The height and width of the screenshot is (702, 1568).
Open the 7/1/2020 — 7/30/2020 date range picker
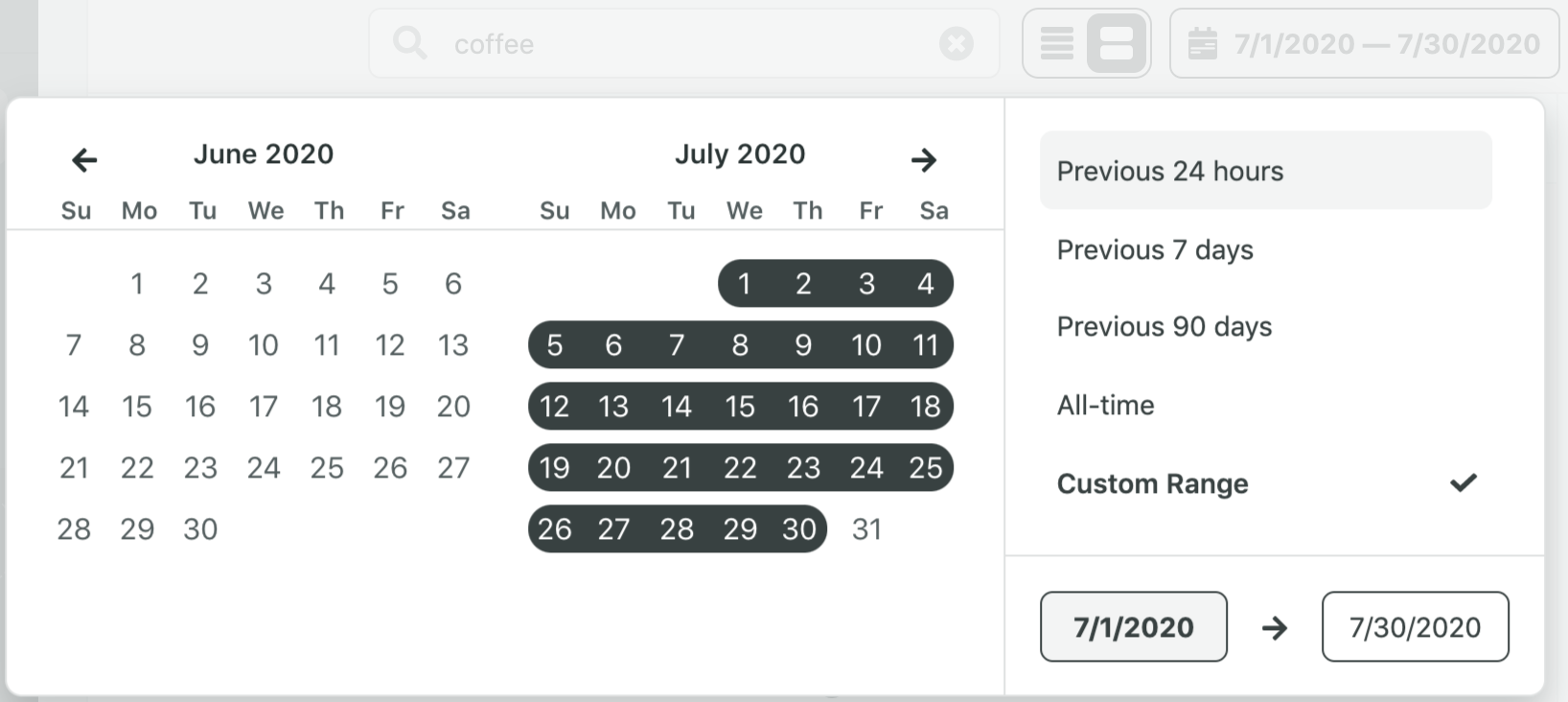[1364, 43]
